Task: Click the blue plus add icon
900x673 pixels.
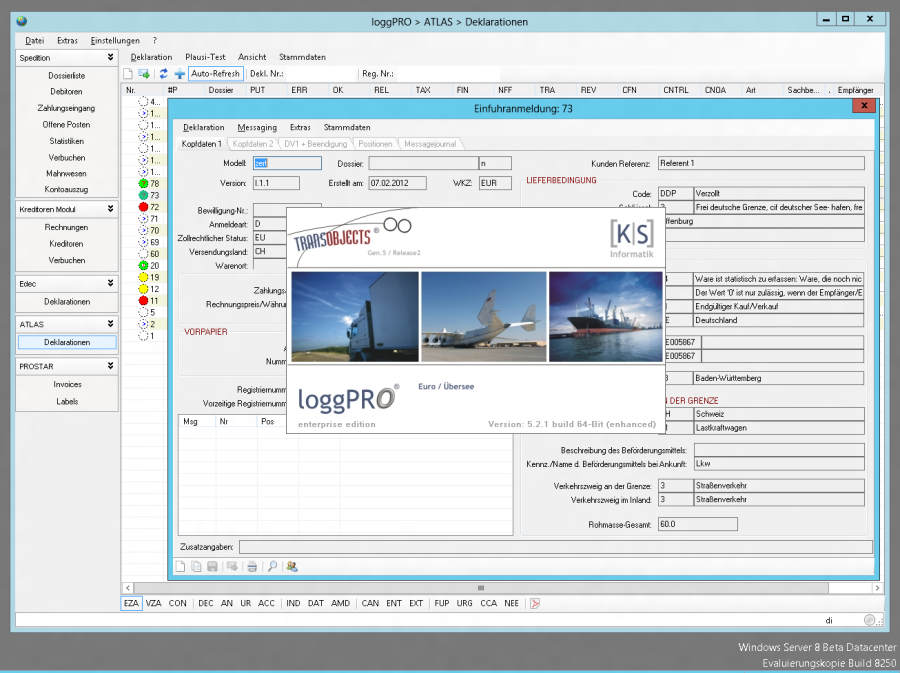Action: point(180,73)
